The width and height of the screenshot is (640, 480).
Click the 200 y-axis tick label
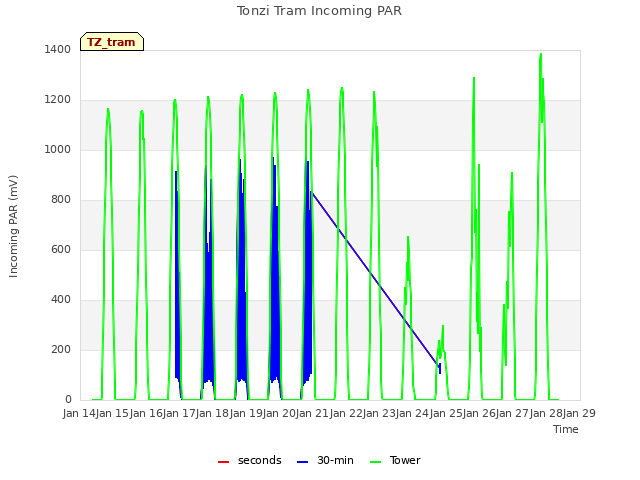[61, 349]
